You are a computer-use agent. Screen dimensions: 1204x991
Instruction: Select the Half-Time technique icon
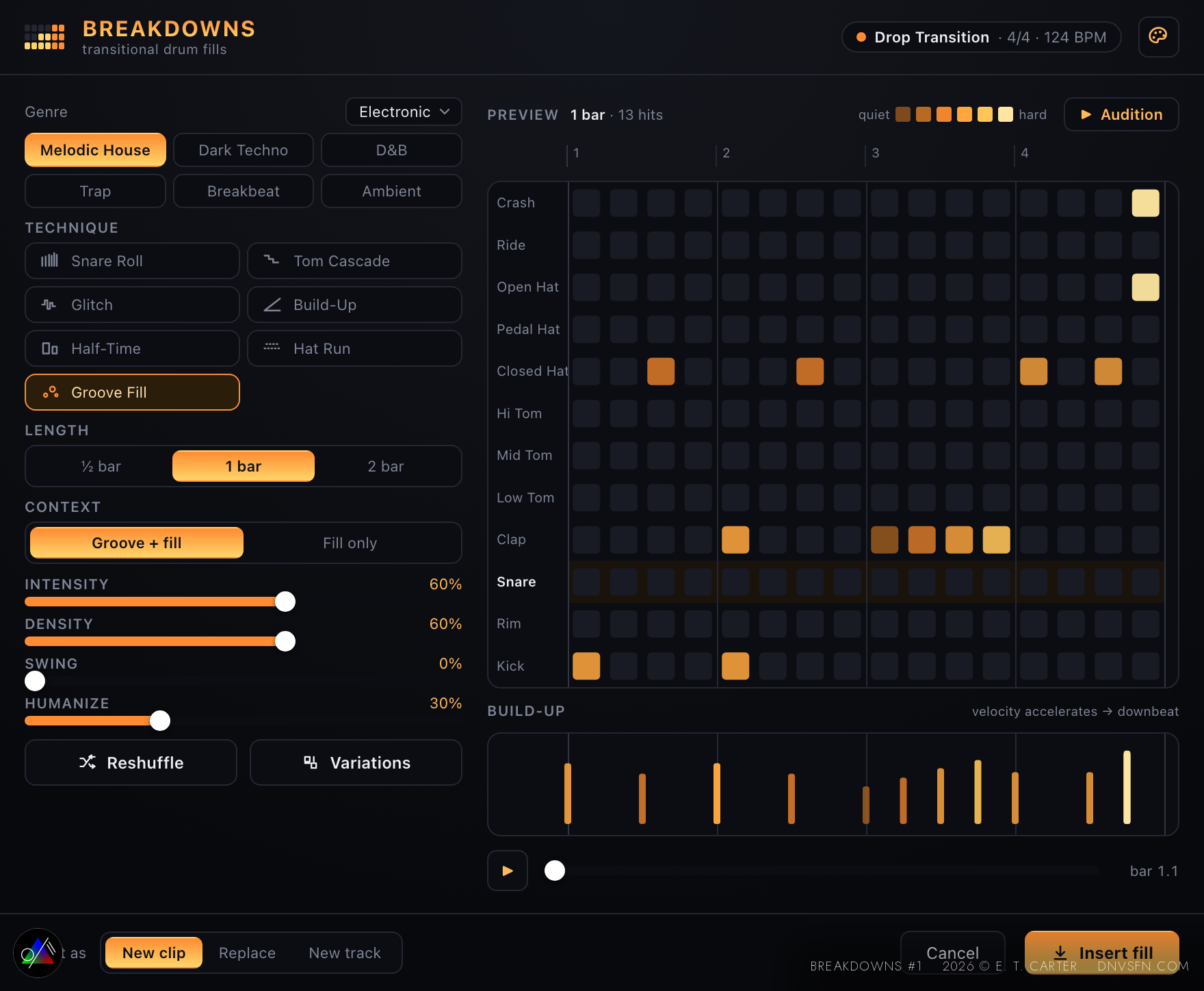tap(49, 348)
